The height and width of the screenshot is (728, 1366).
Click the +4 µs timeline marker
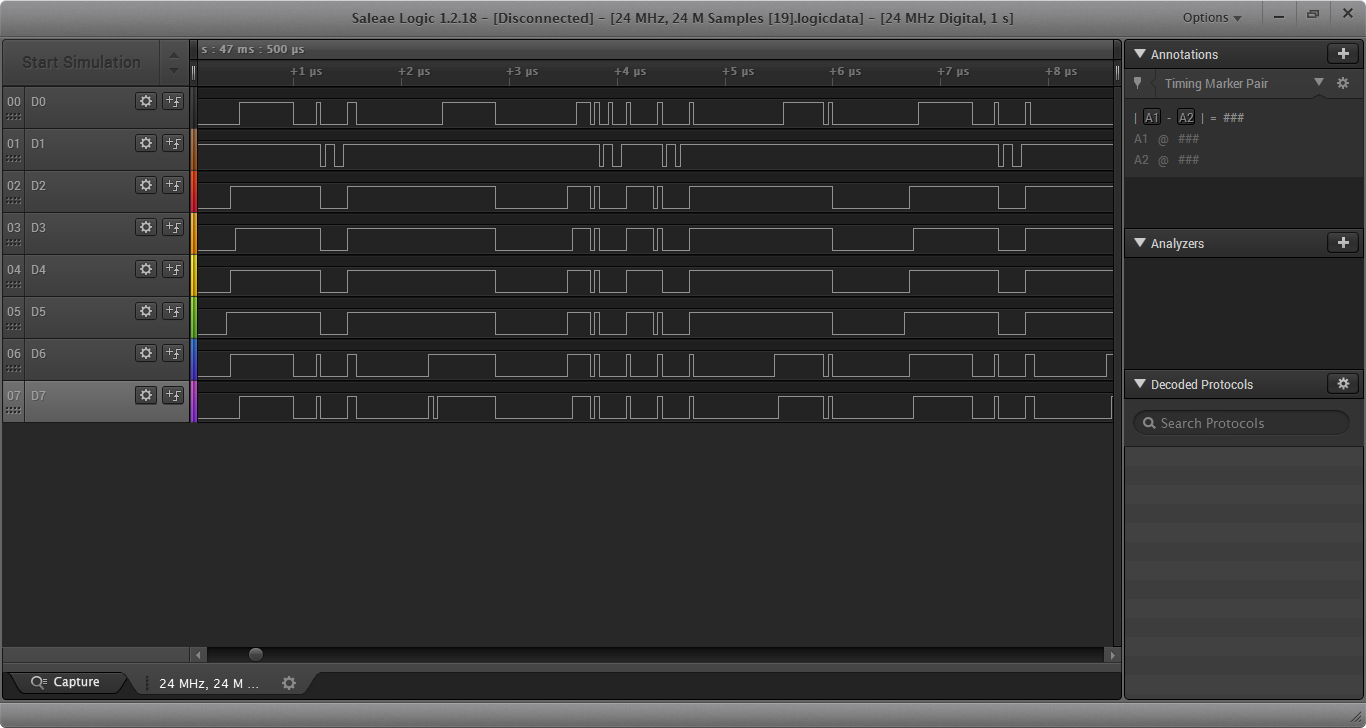coord(630,72)
